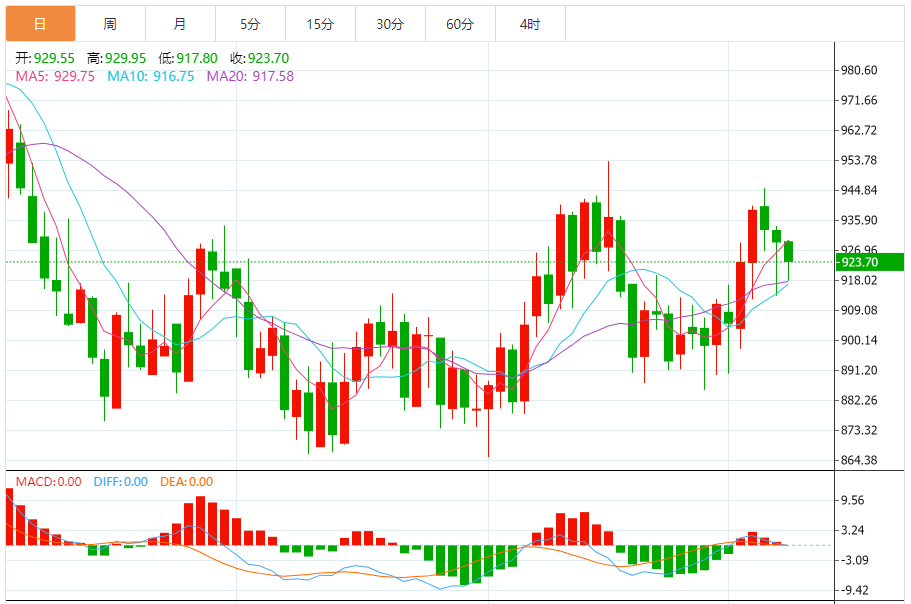Click the high price 929.95 value
The width and height of the screenshot is (911, 604).
pyautogui.click(x=125, y=58)
